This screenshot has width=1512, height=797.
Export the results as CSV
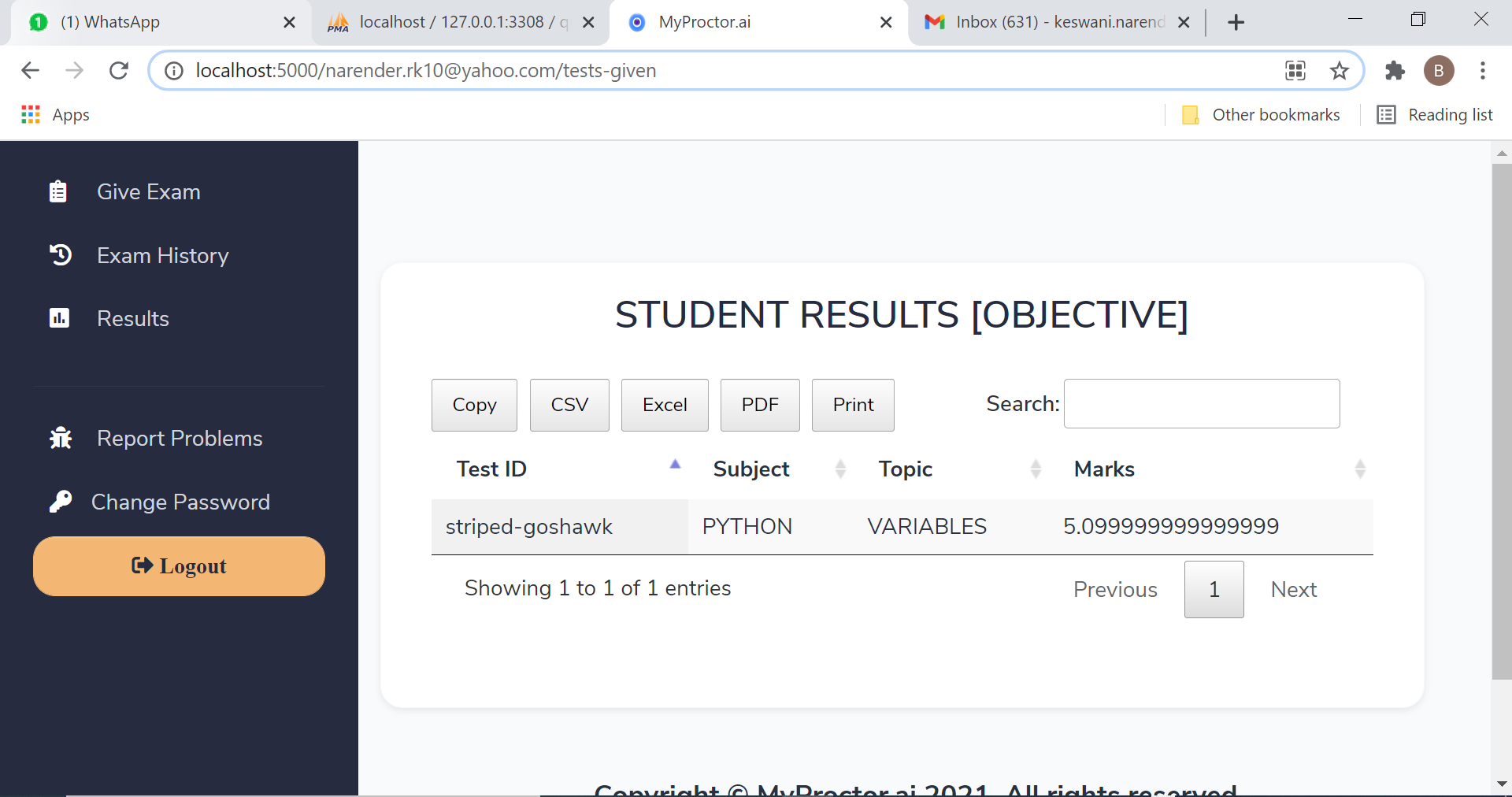569,405
